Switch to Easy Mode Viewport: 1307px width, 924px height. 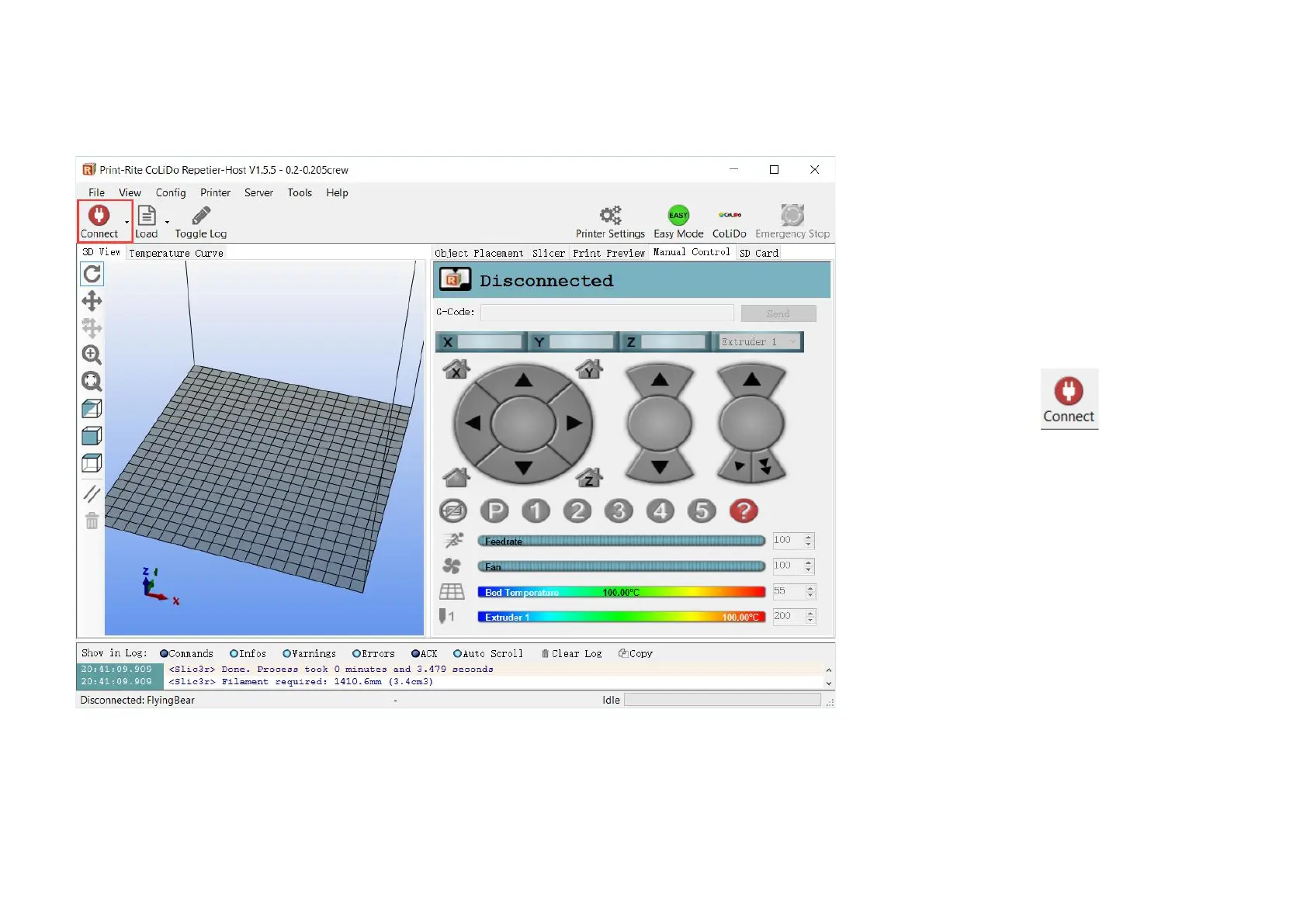(678, 216)
